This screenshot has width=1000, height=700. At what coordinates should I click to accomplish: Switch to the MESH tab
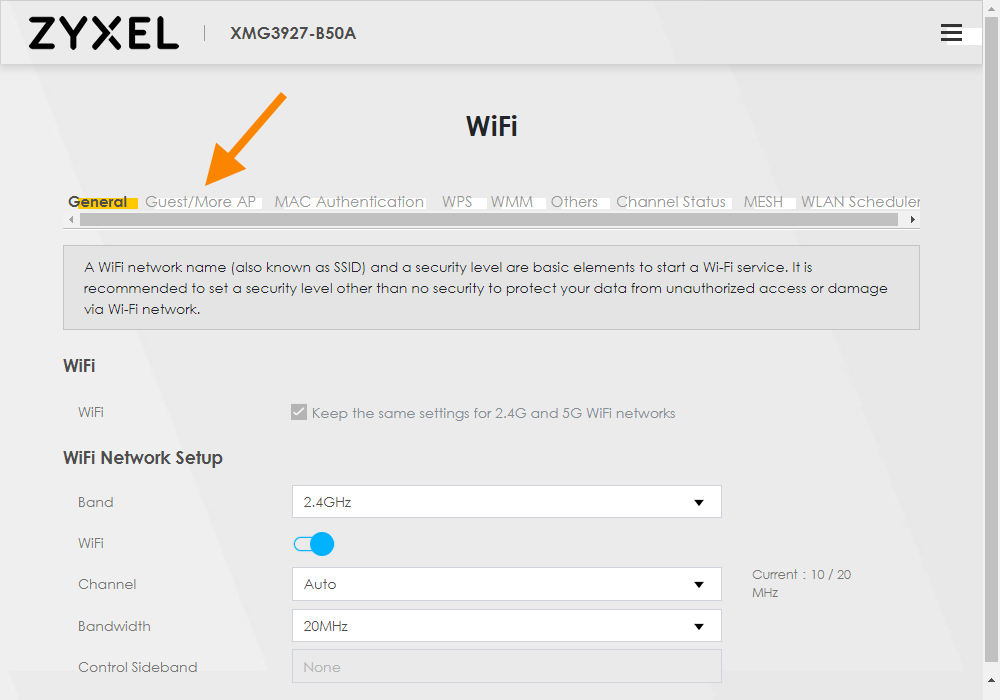763,202
